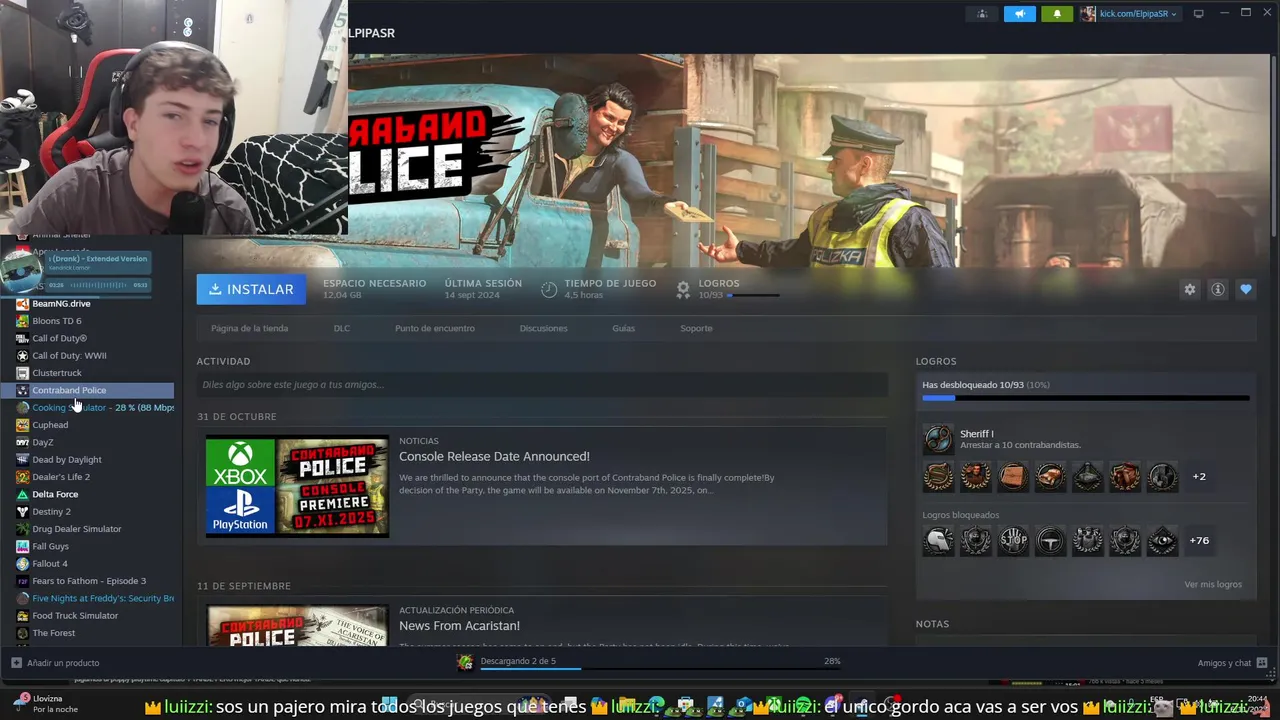The width and height of the screenshot is (1280, 720).
Task: Click the activity input field 'Diles algo sobre este juego'
Action: (542, 384)
